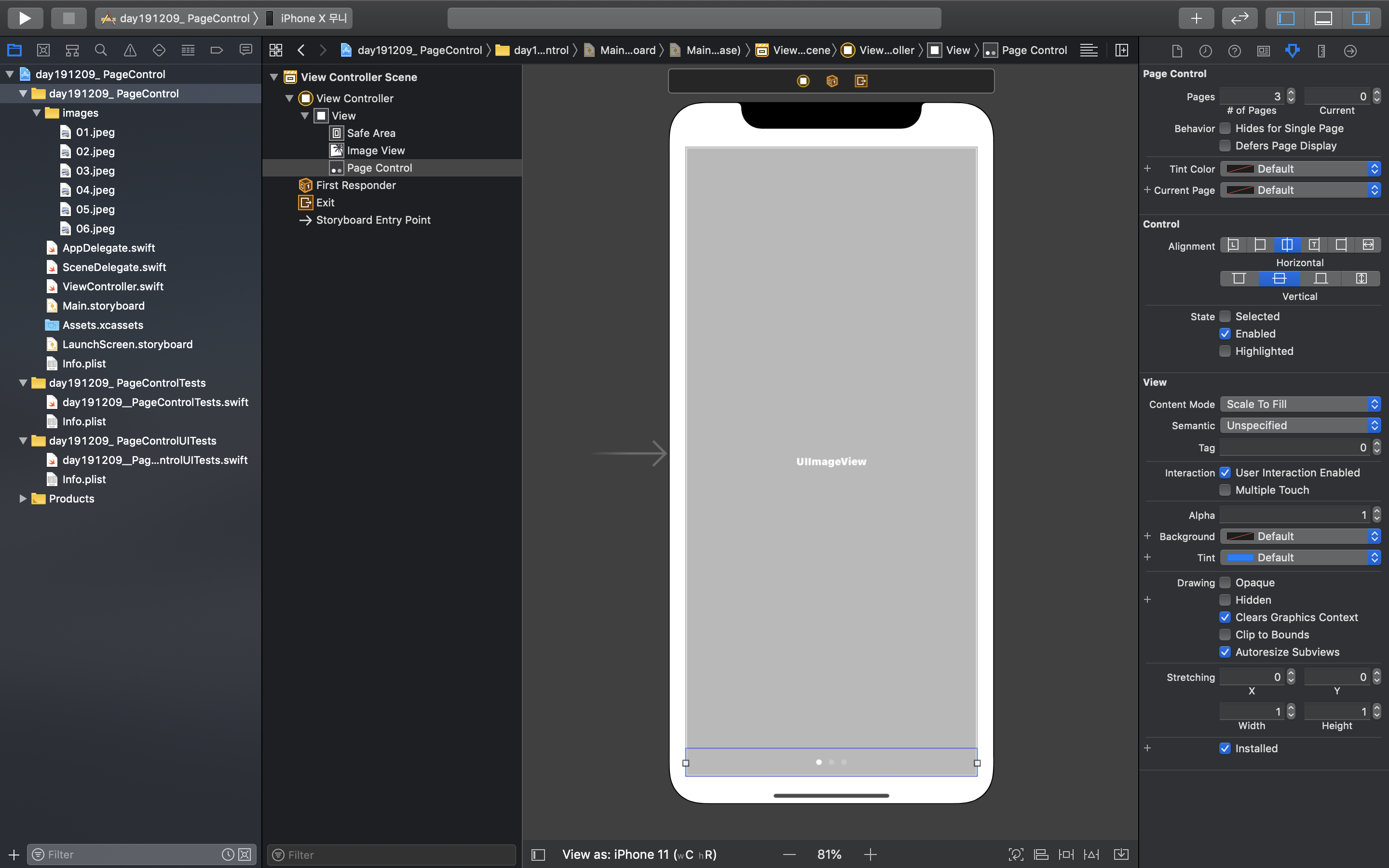Image resolution: width=1389 pixels, height=868 pixels.
Task: Open the Content Mode dropdown
Action: [x=1299, y=404]
